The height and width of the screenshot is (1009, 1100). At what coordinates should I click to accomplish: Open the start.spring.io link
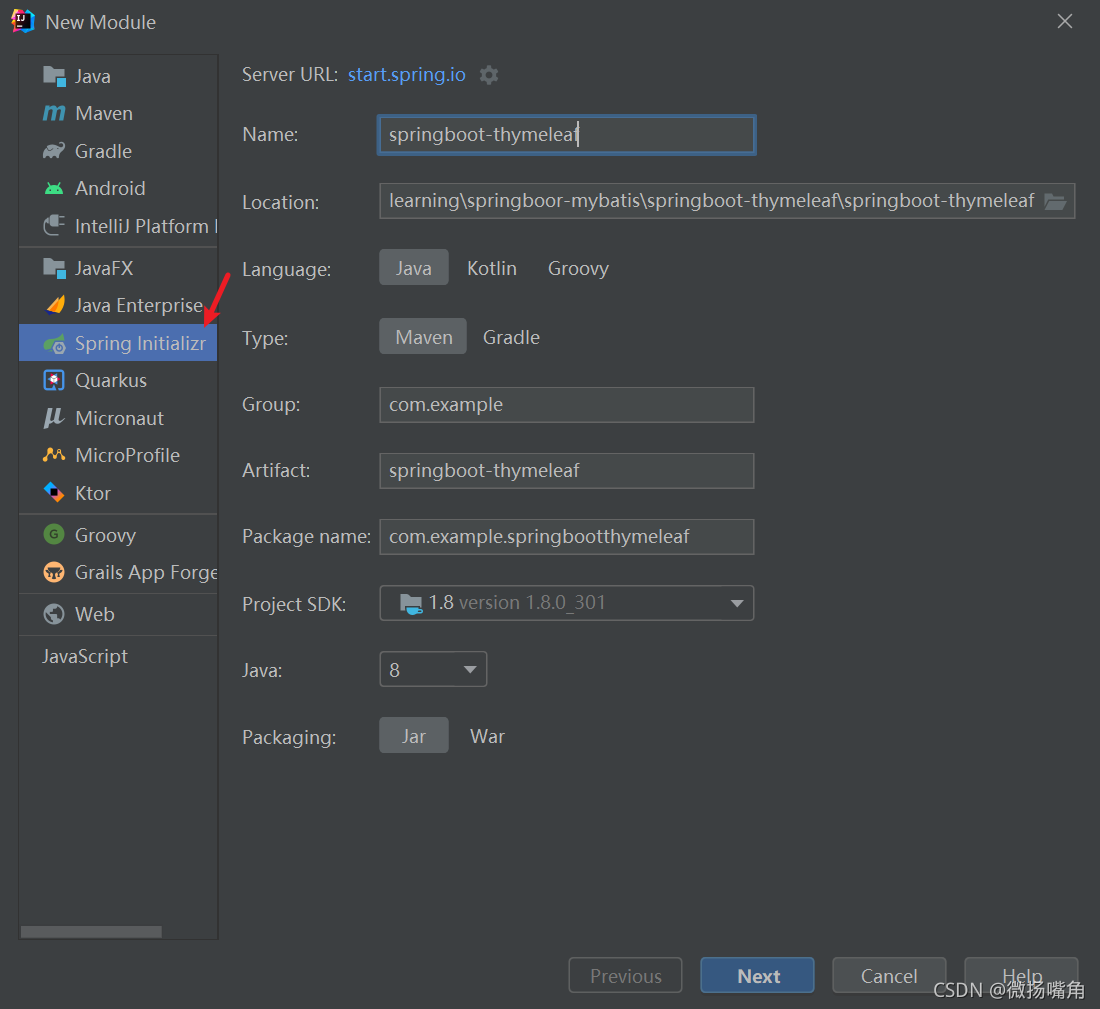pyautogui.click(x=407, y=74)
